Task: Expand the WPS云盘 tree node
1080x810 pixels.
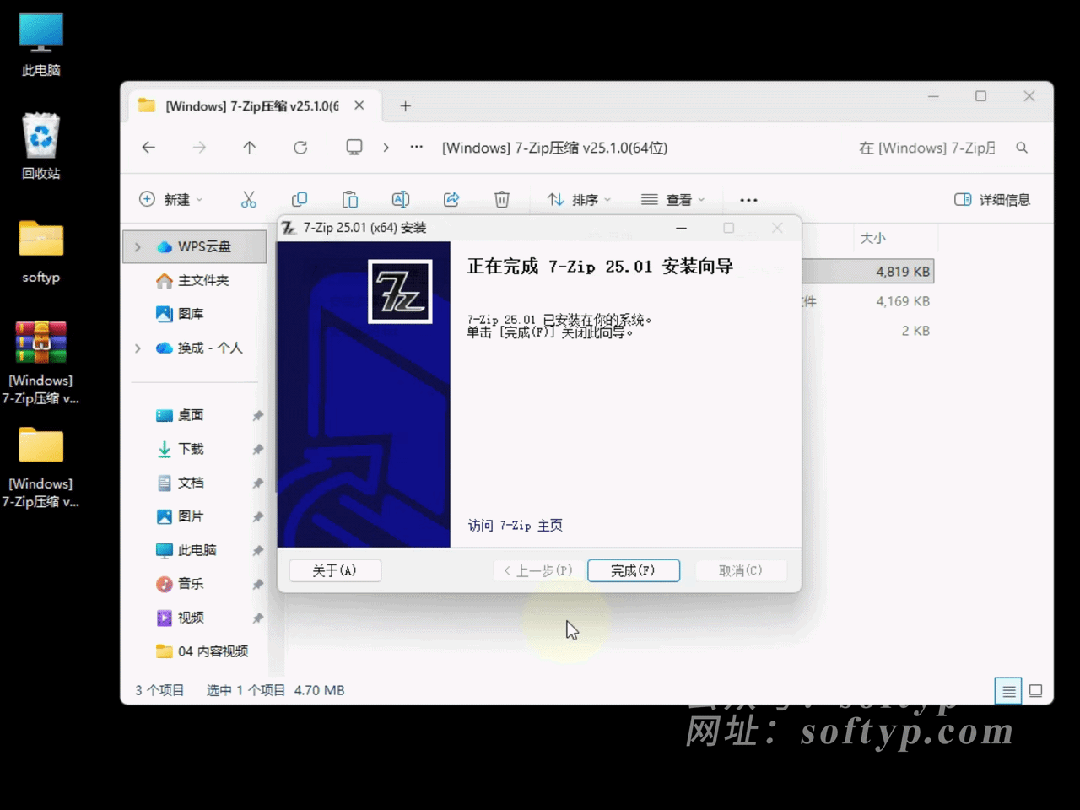Action: click(x=138, y=247)
